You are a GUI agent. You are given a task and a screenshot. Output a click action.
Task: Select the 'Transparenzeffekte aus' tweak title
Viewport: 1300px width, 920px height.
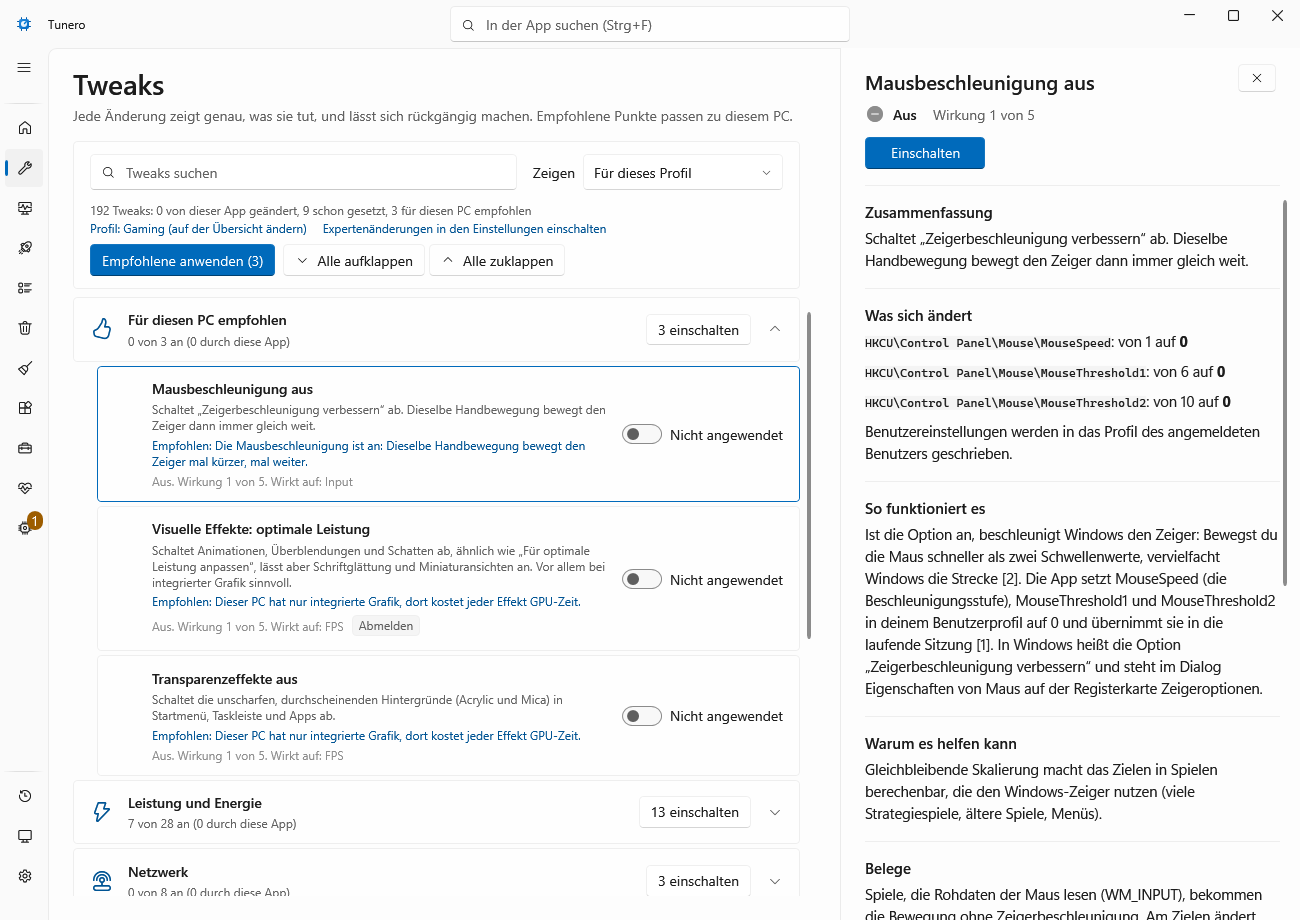(x=225, y=679)
